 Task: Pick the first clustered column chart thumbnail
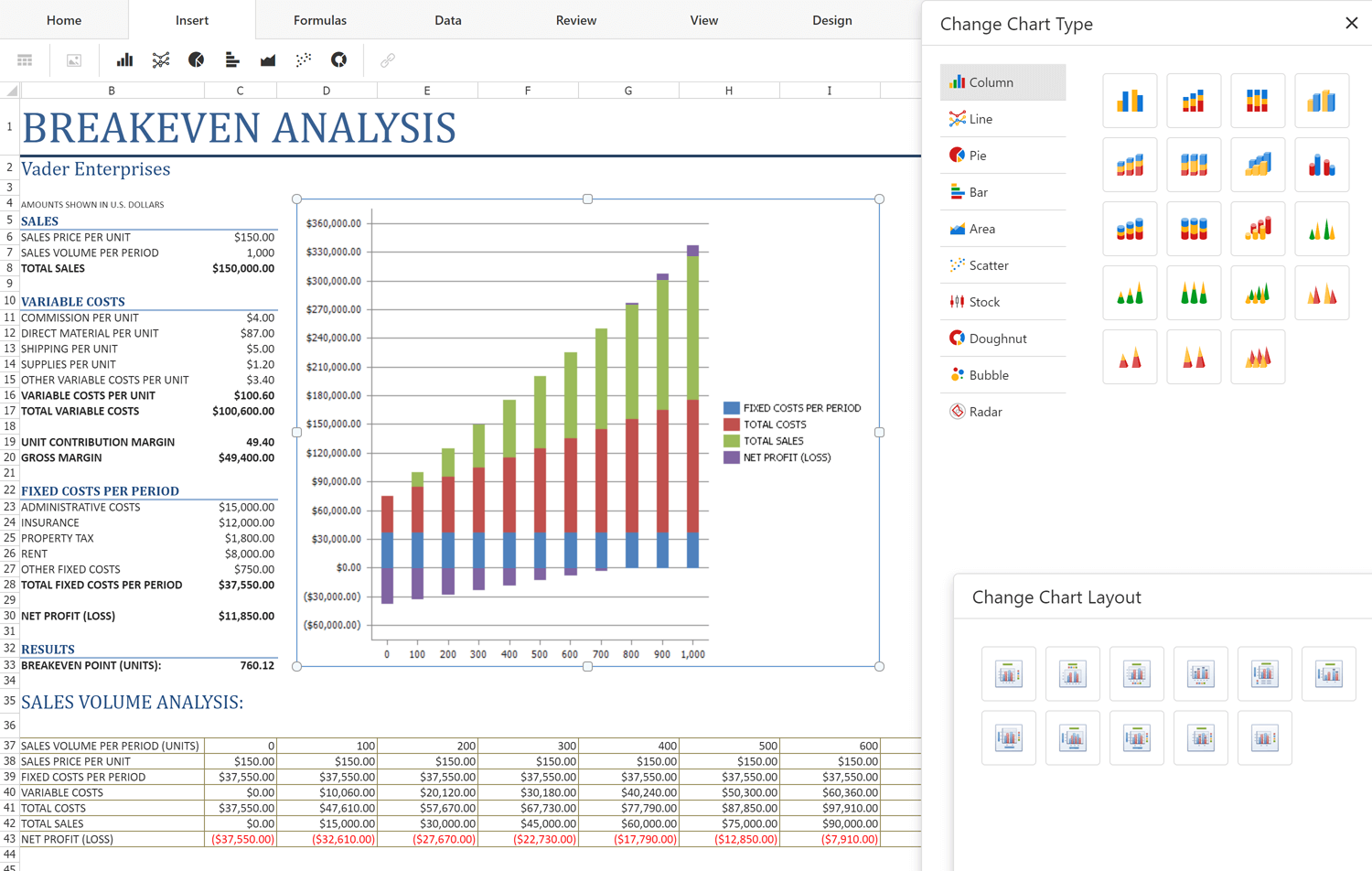(x=1130, y=101)
